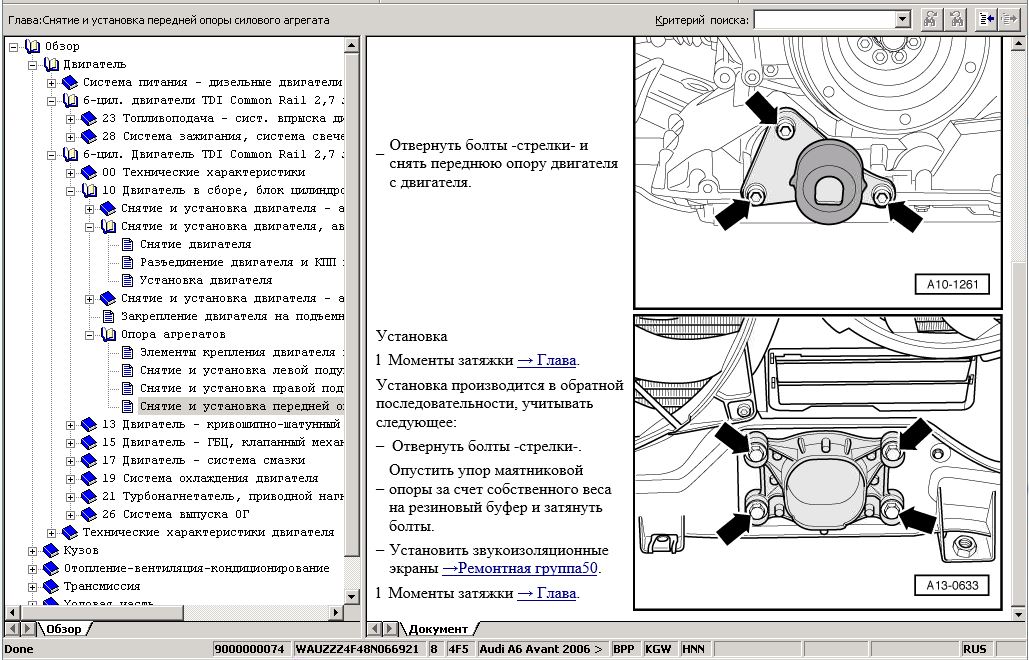1029x660 pixels.
Task: Select Снятие и установка левой поду item
Action: [x=242, y=371]
